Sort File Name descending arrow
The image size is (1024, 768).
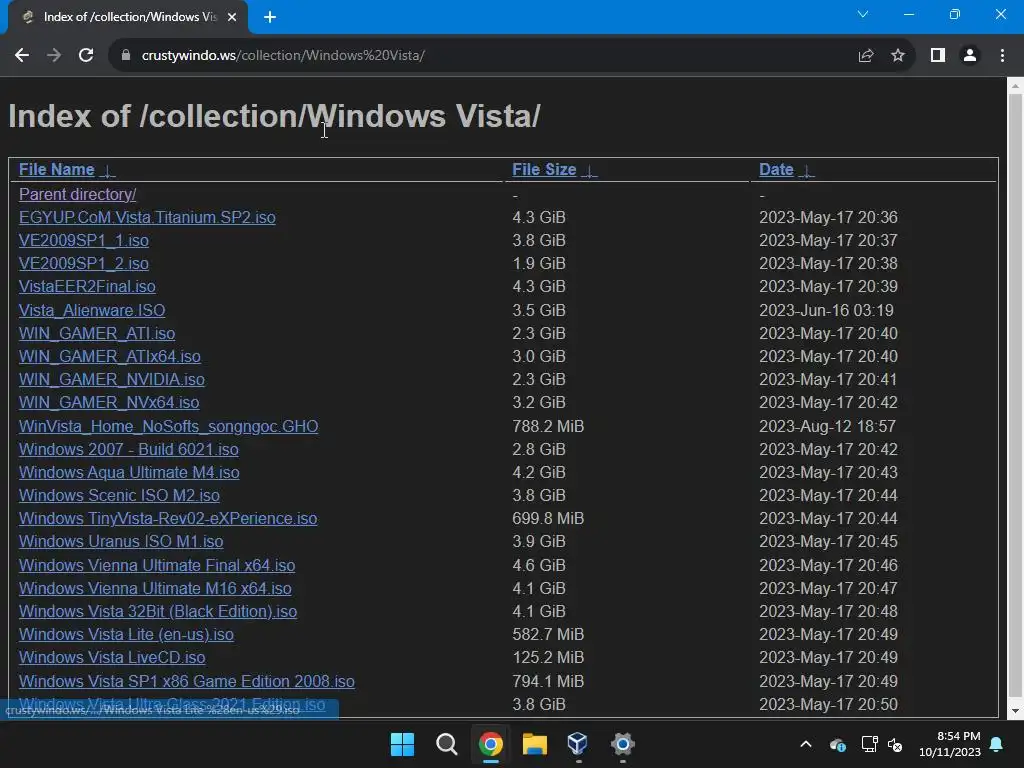pos(108,171)
